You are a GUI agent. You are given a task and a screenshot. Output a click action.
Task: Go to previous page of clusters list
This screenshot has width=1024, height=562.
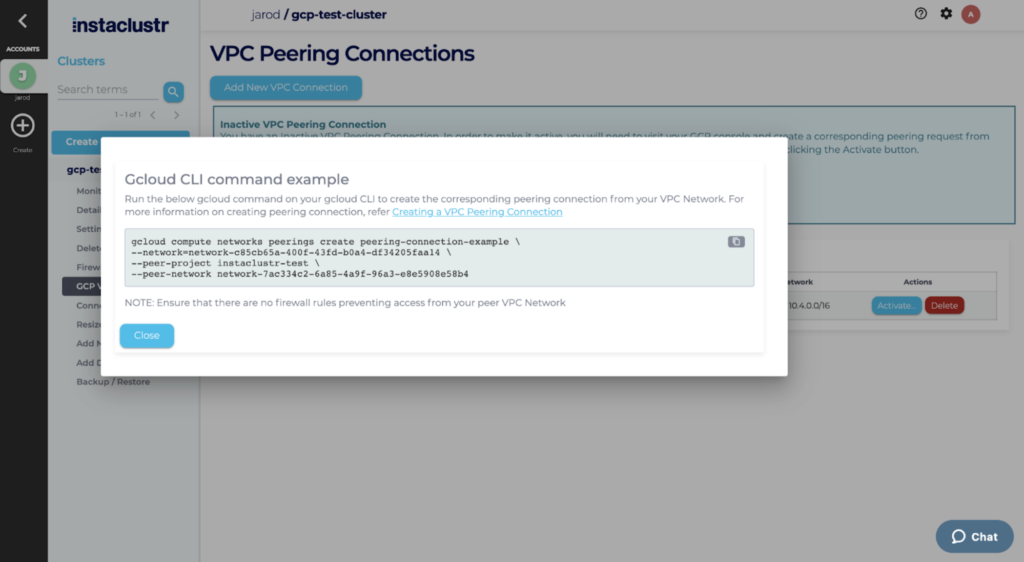pos(153,115)
